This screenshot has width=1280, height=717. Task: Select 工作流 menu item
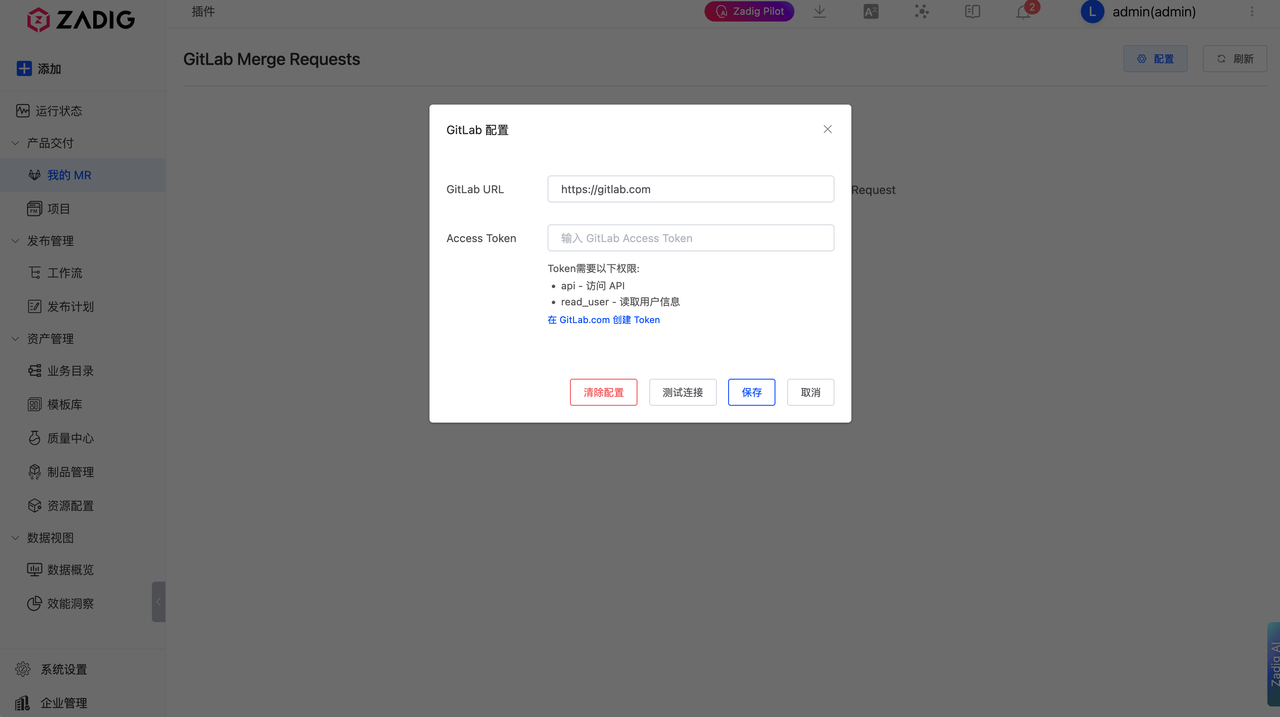(65, 273)
